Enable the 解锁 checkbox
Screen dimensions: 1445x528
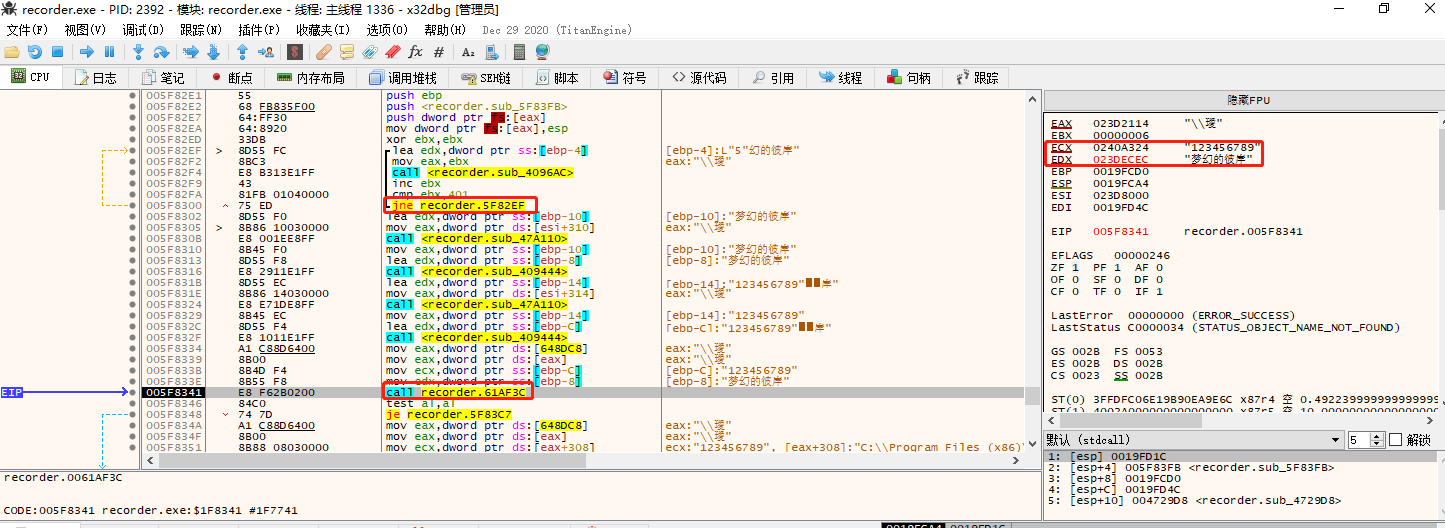click(x=1396, y=440)
